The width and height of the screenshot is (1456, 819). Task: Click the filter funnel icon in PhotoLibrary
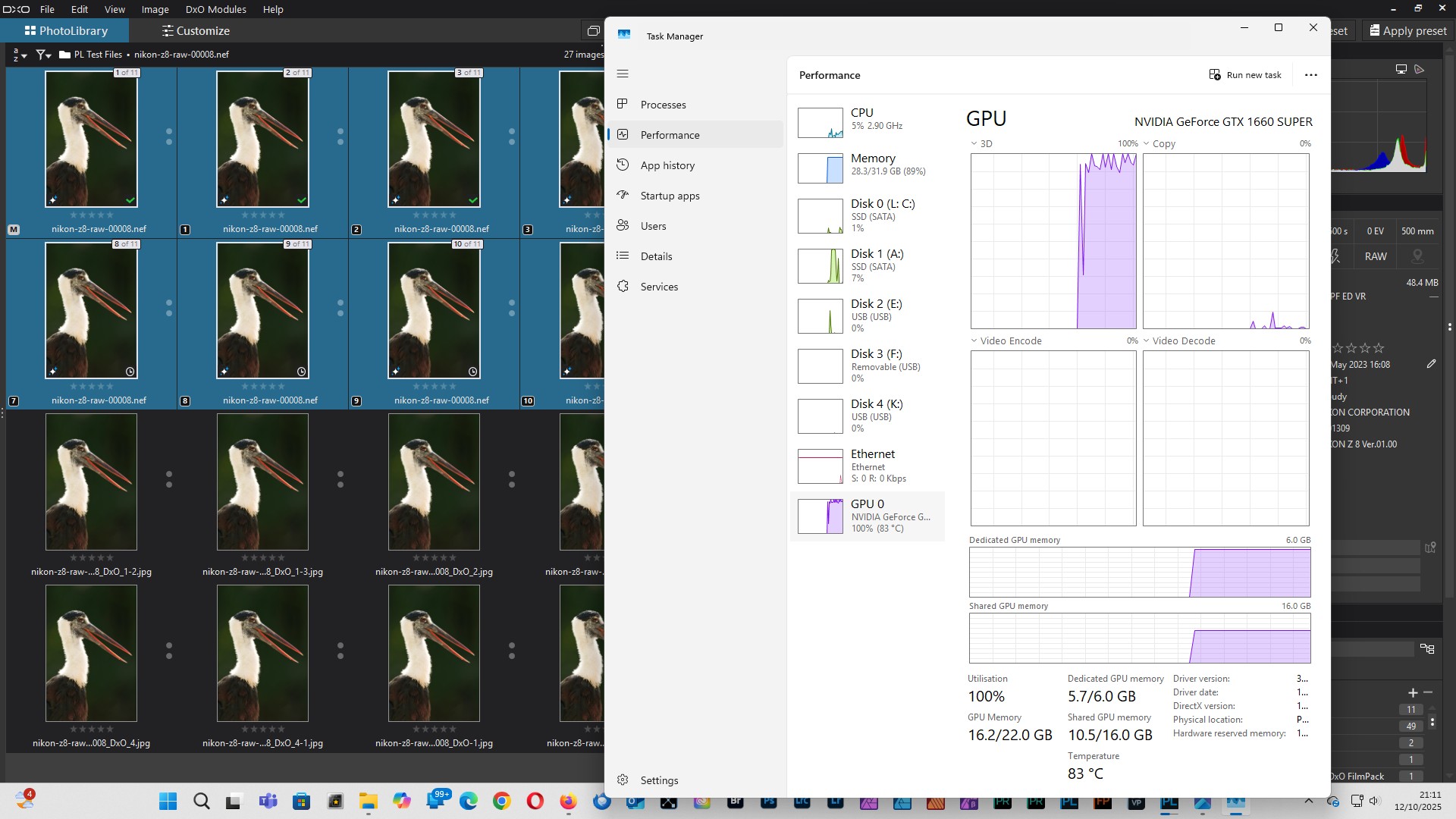pyautogui.click(x=43, y=55)
